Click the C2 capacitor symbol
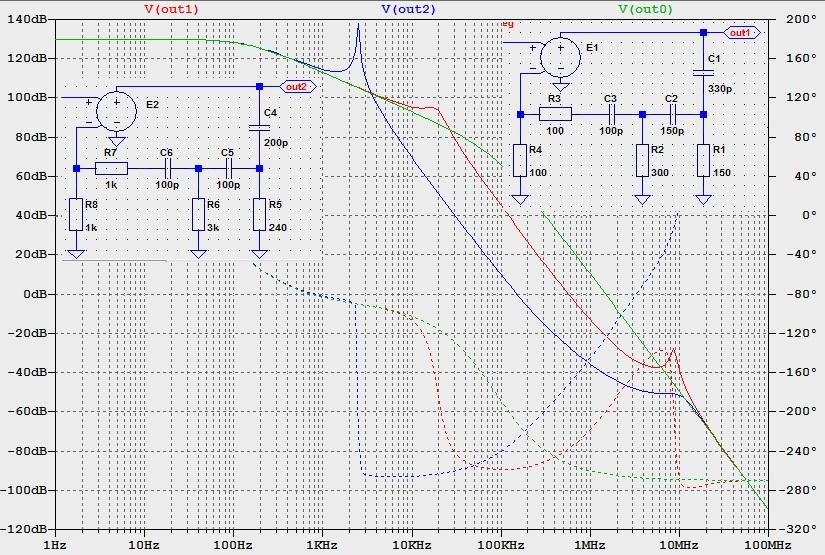 pyautogui.click(x=673, y=114)
